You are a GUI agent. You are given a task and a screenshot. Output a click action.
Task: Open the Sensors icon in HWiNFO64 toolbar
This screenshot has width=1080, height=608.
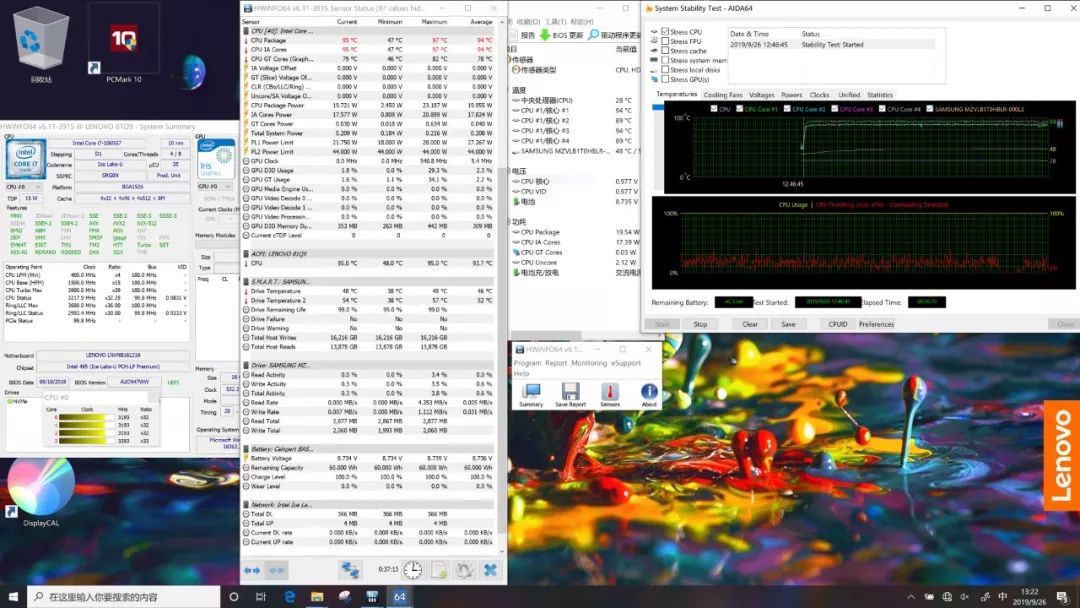609,393
